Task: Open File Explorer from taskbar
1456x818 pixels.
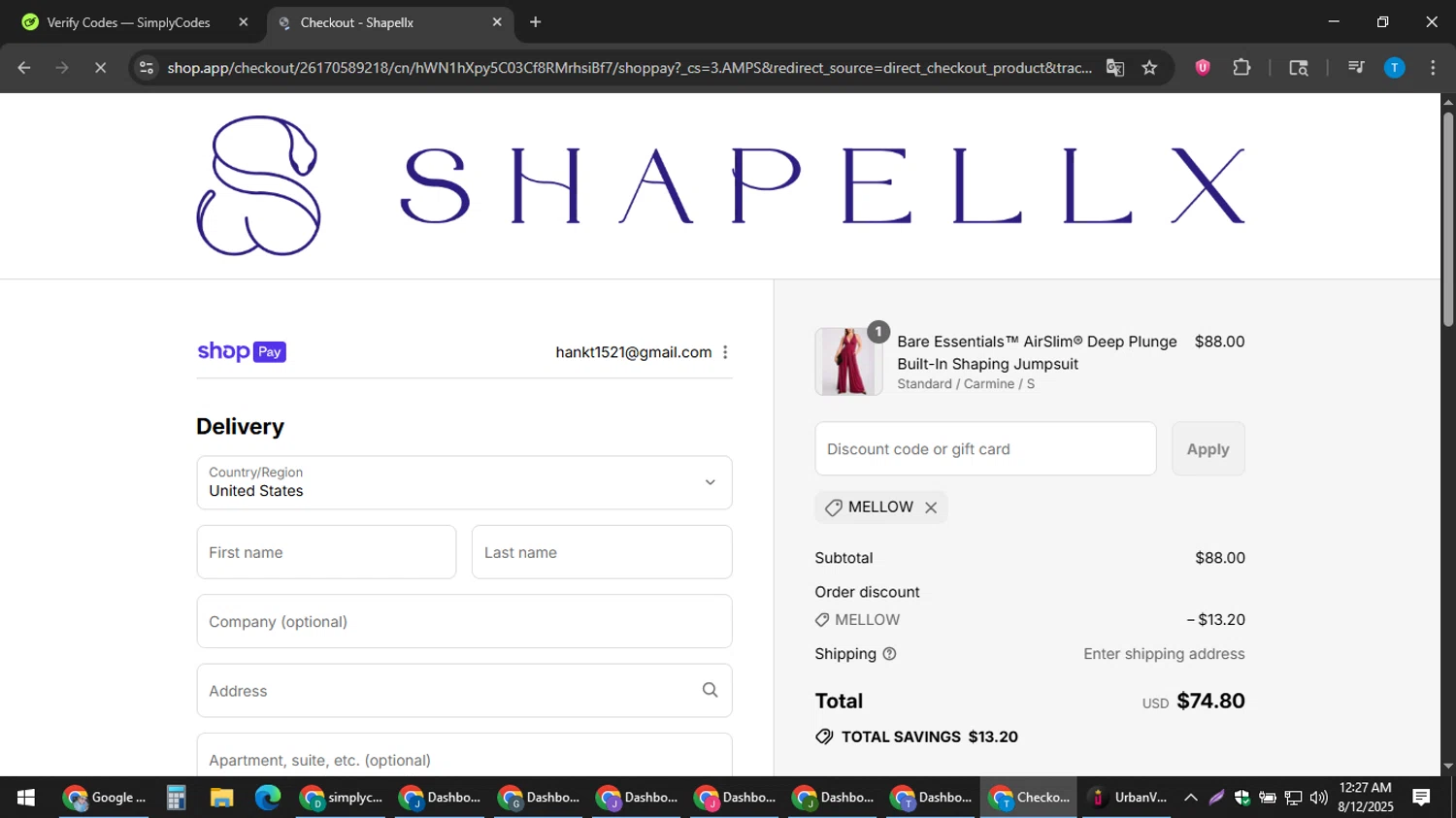Action: pyautogui.click(x=222, y=798)
